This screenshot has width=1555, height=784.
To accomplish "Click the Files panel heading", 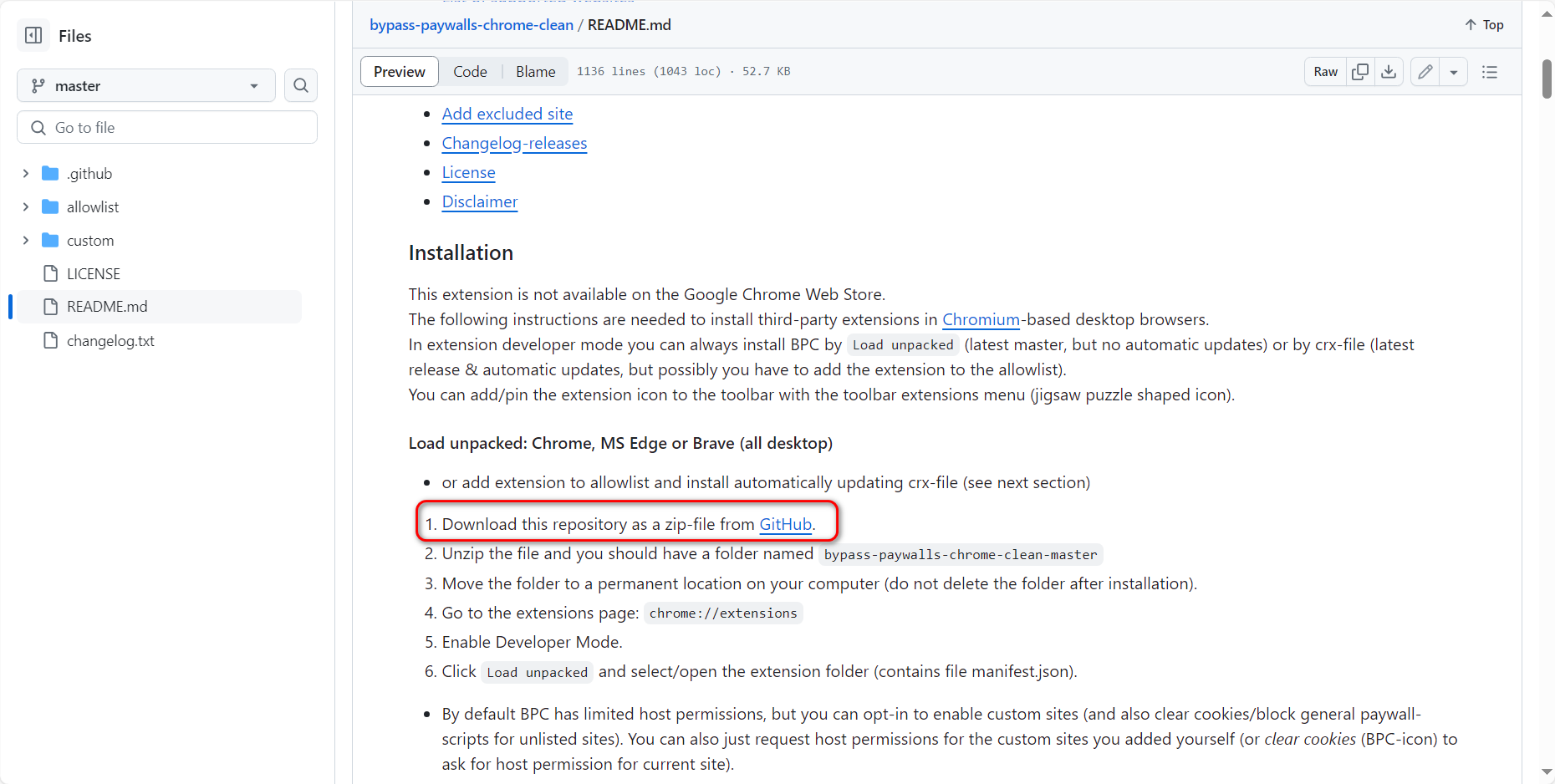I will point(74,36).
